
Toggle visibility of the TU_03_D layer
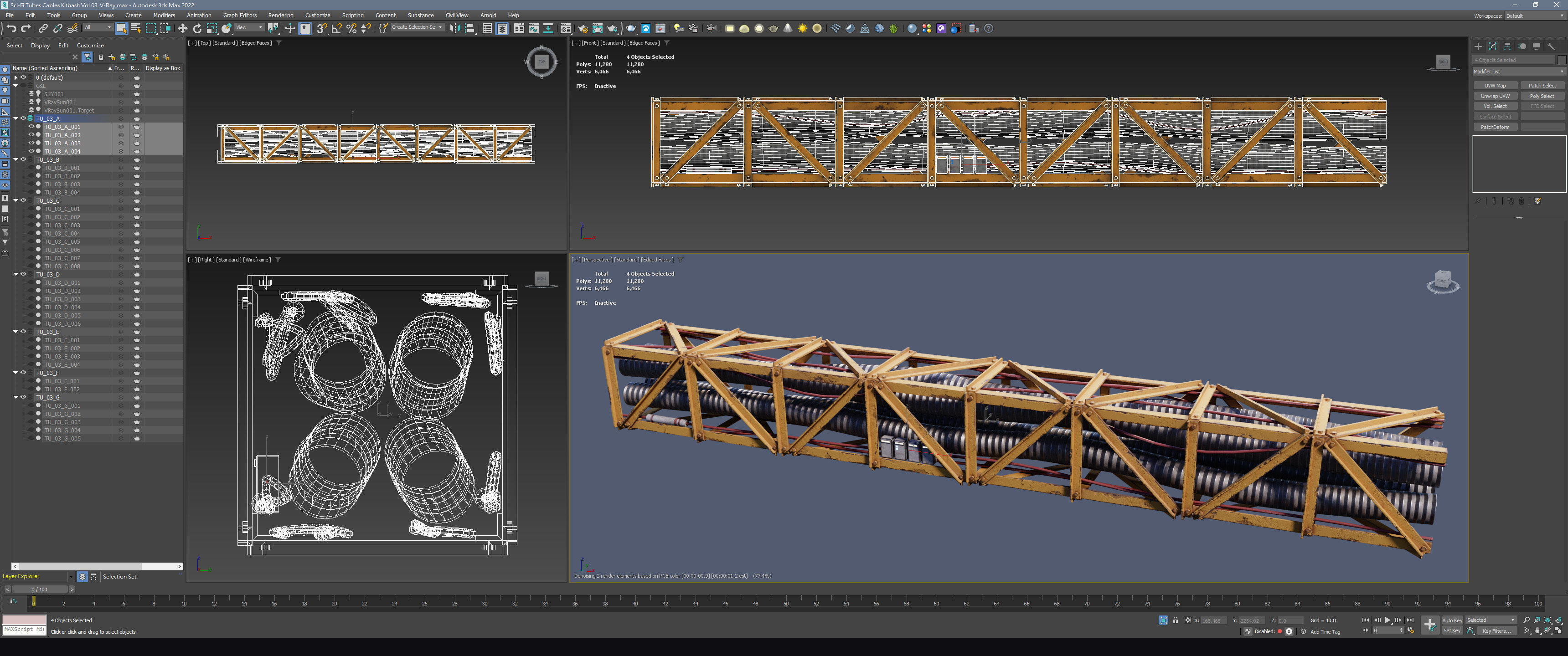point(23,274)
